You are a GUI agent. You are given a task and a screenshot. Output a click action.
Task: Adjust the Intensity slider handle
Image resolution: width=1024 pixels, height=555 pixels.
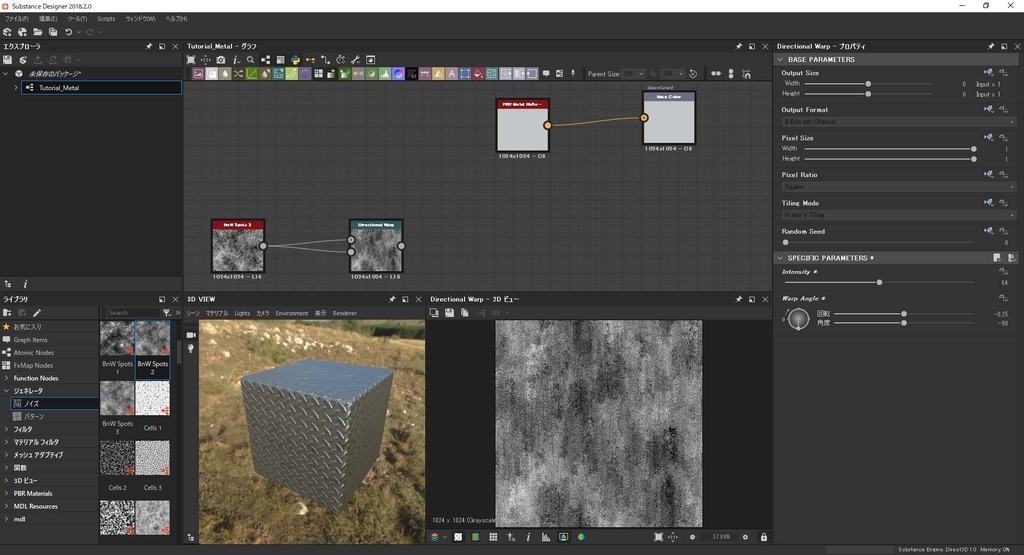coord(879,283)
